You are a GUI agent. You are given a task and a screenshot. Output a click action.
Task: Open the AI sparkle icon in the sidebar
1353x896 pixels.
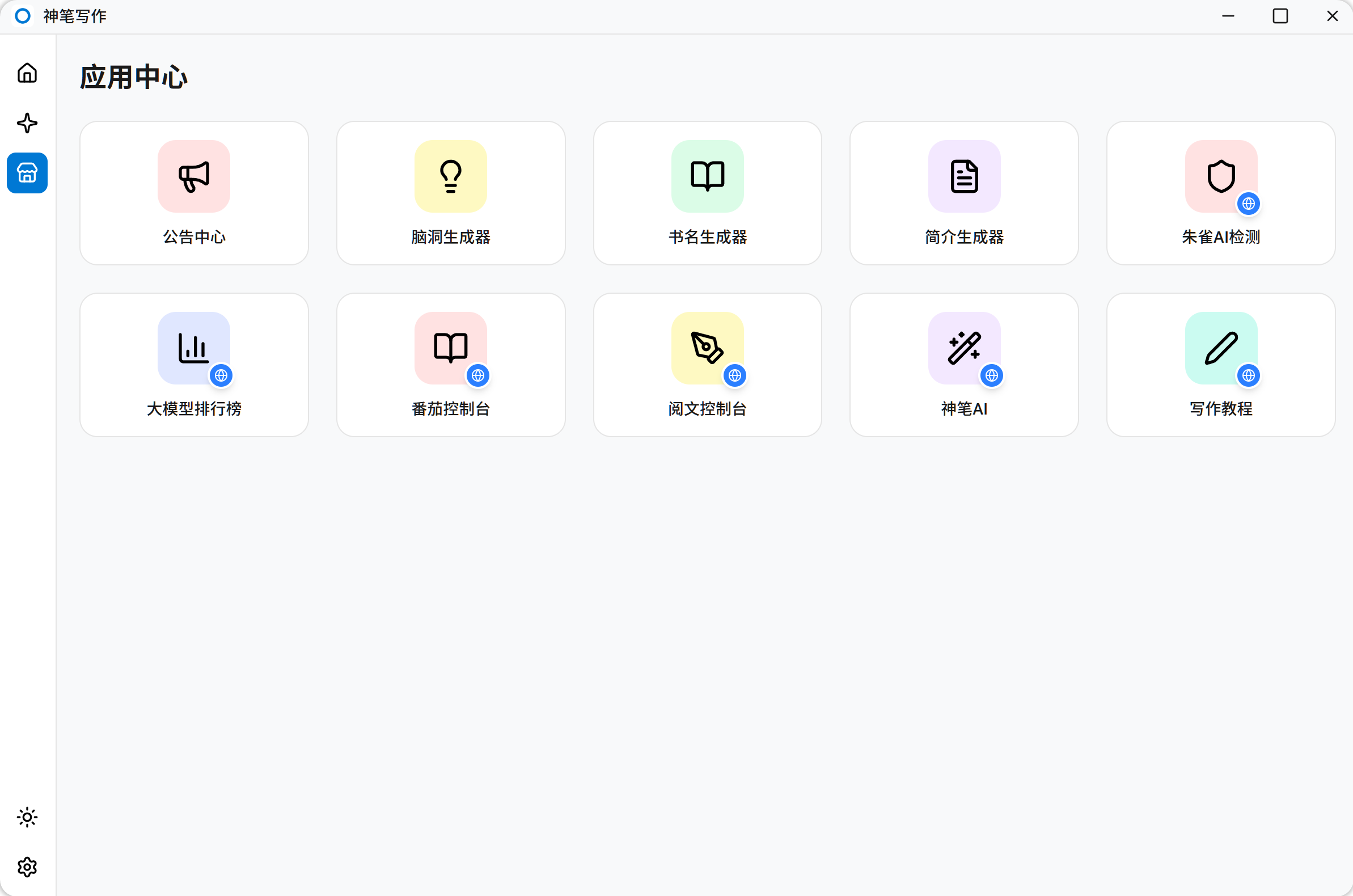27,123
